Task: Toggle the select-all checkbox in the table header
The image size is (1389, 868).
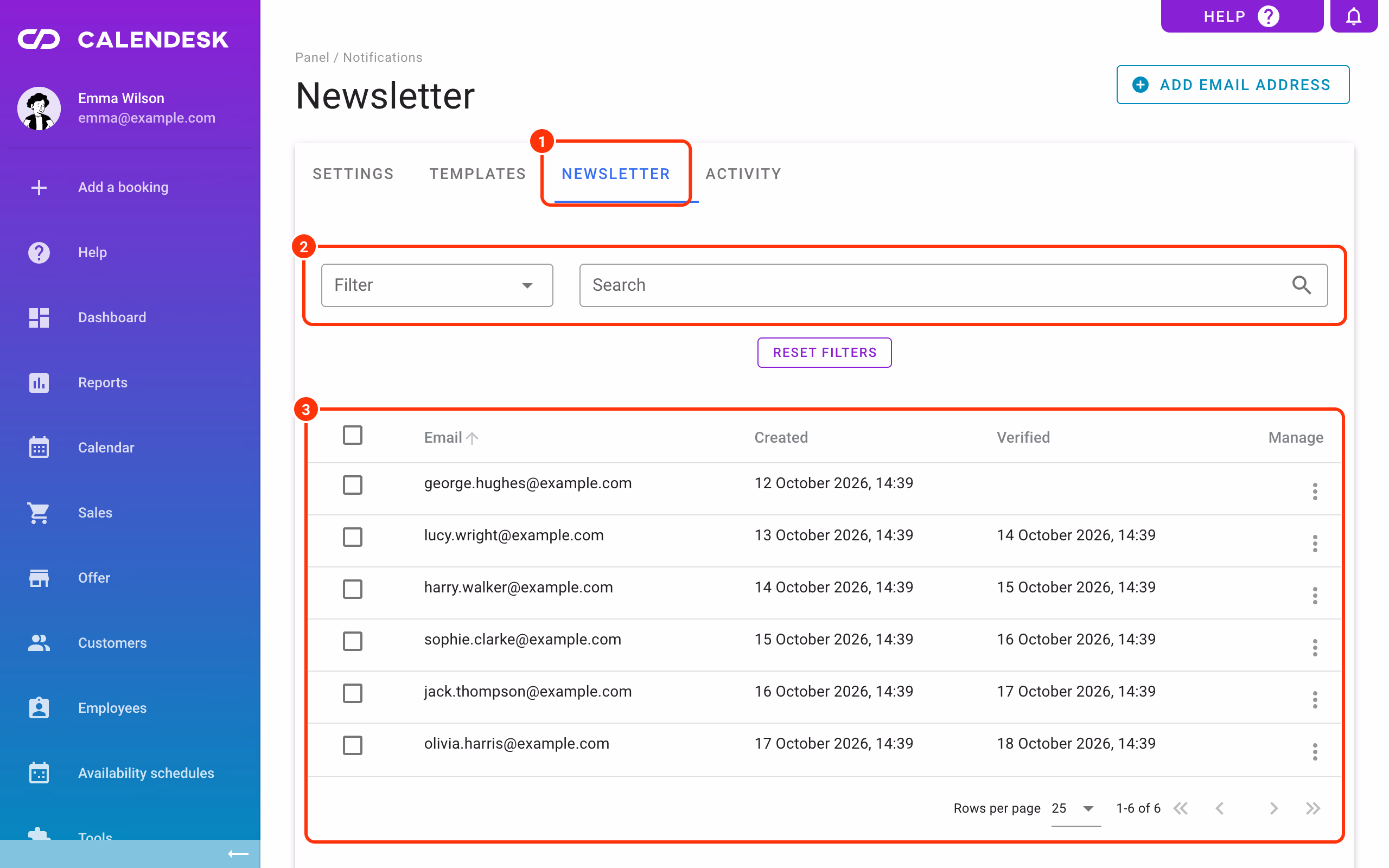Action: pyautogui.click(x=353, y=435)
